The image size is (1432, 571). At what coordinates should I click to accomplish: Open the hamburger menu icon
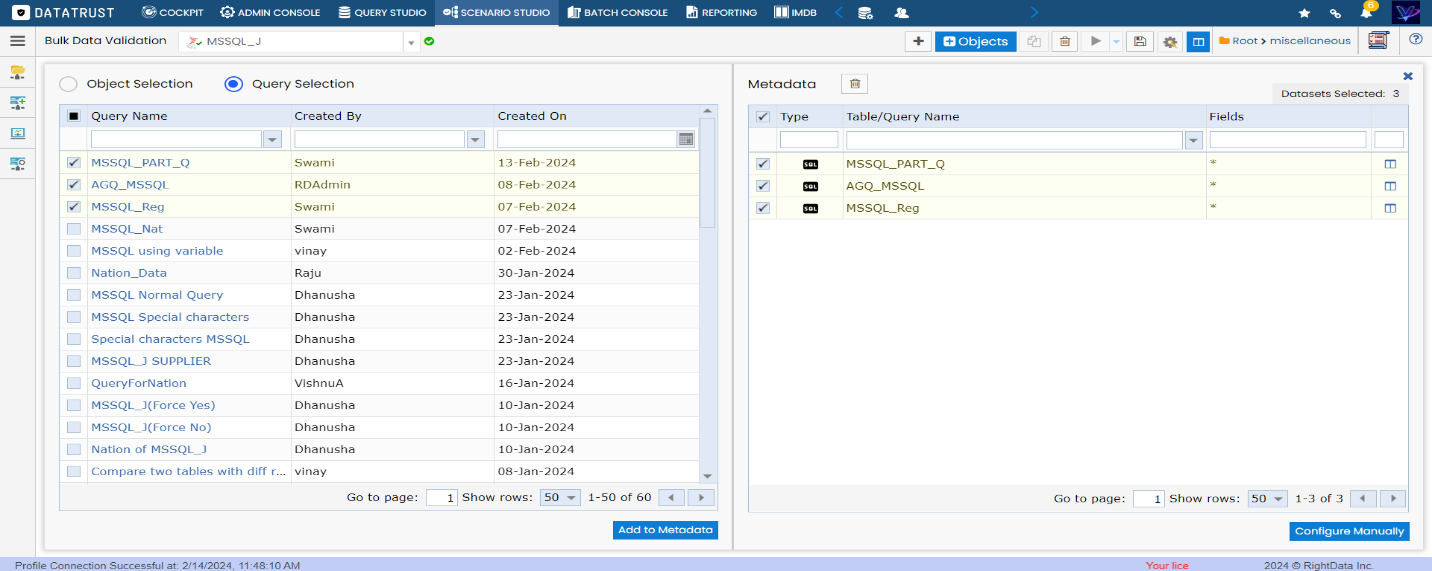click(17, 41)
